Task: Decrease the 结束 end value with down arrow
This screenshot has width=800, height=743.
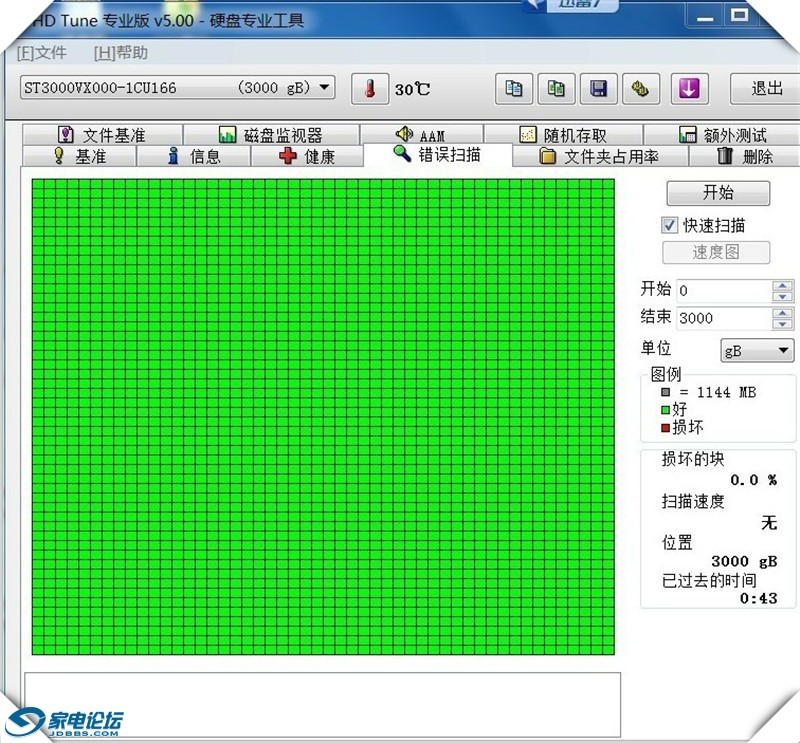Action: coord(783,323)
